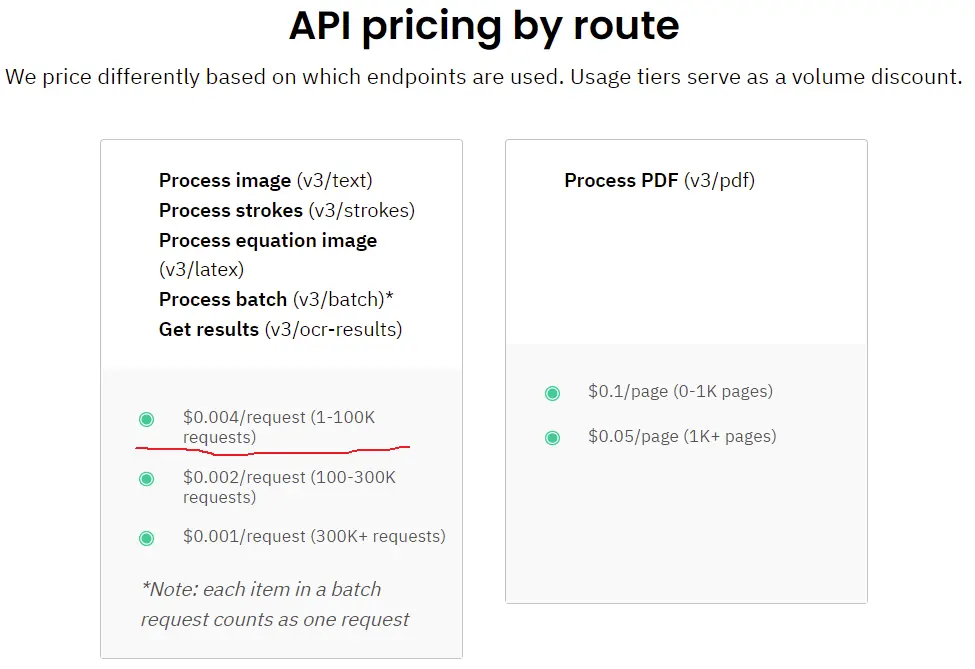Image resolution: width=975 pixels, height=669 pixels.
Task: Click the "API pricing by route" heading
Action: [x=484, y=27]
